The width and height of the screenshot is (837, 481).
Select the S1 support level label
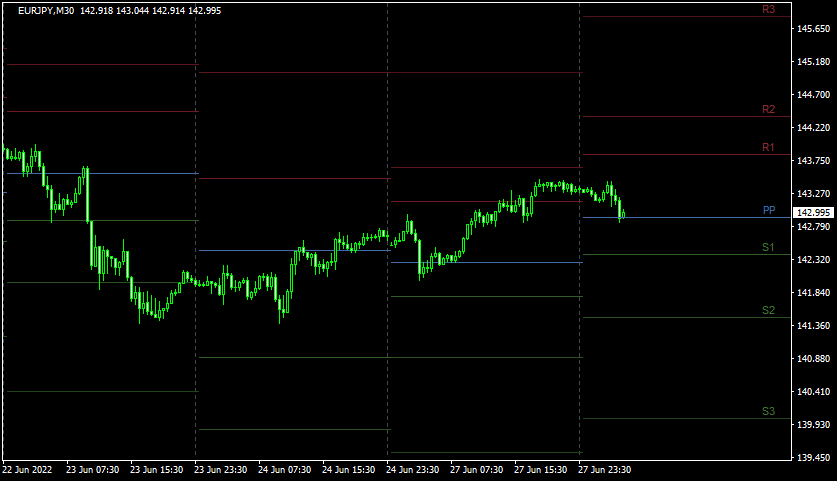pos(768,247)
